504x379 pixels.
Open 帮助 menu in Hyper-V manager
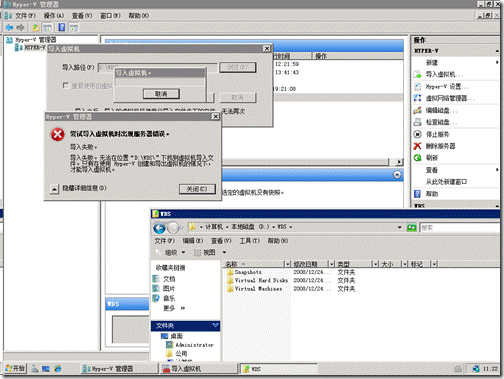pos(139,16)
